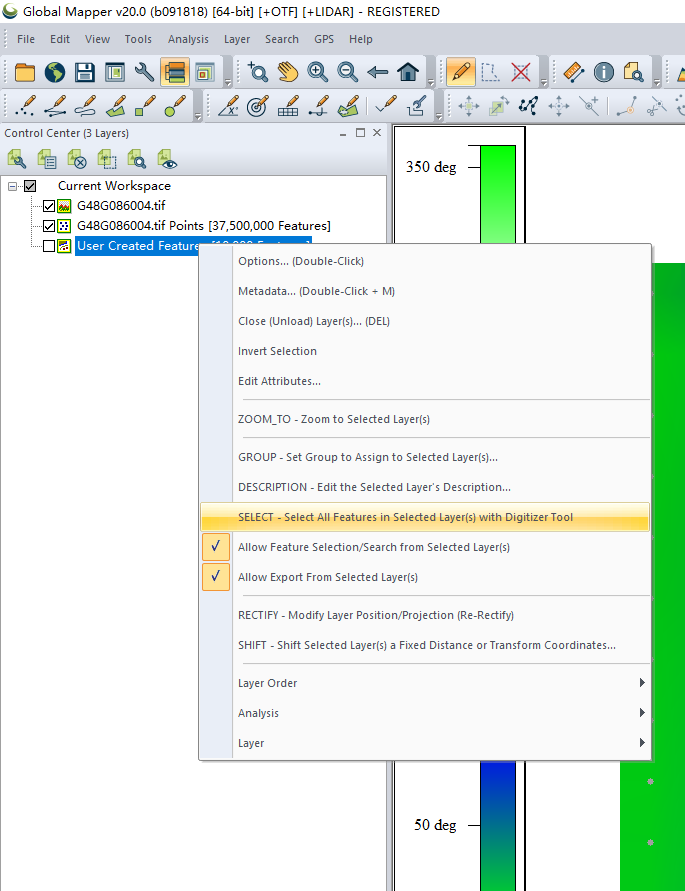Click the full view home icon
Screen dimensions: 685x891
point(408,72)
